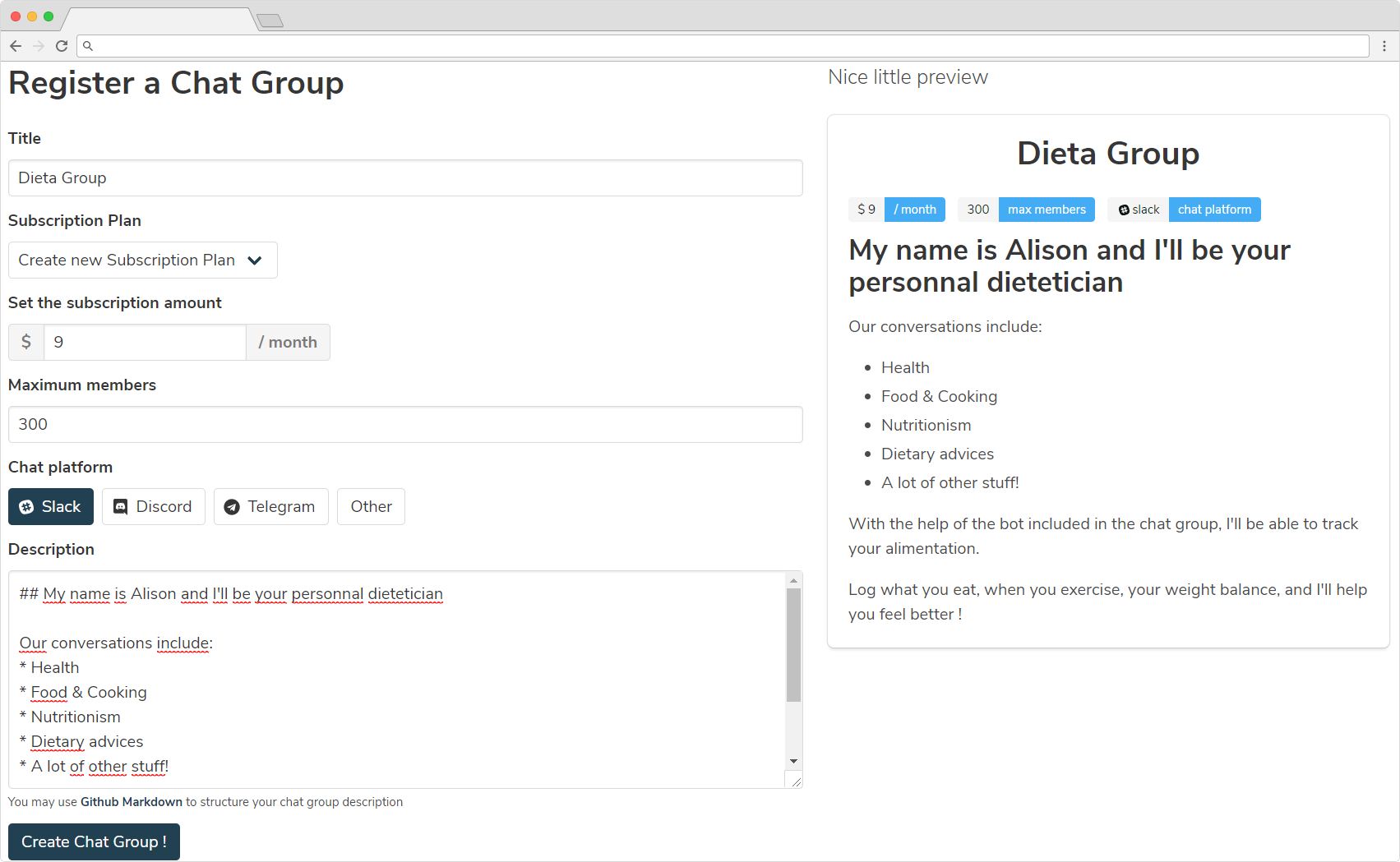The height and width of the screenshot is (862, 1400).
Task: Click the Title field containing "Dieta Group"
Action: click(404, 177)
